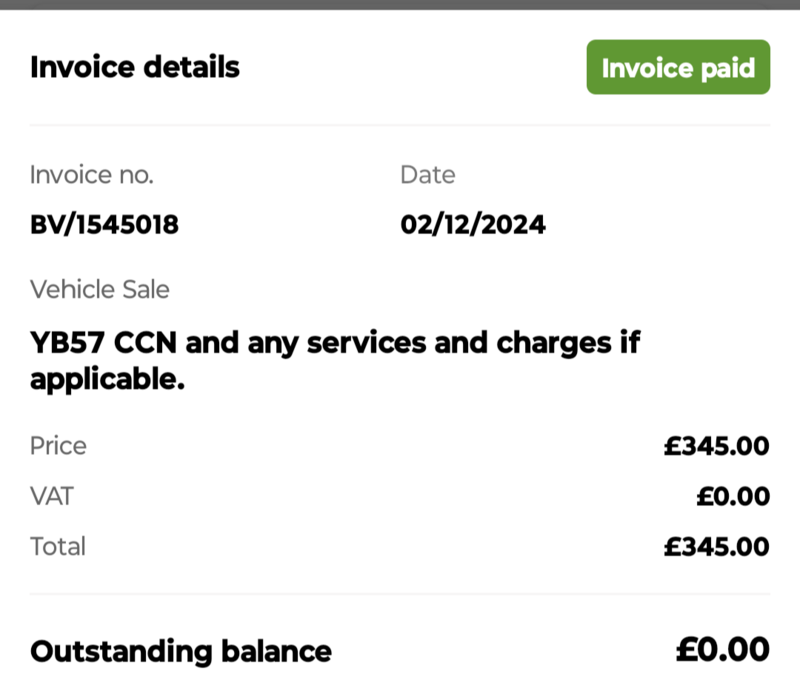The width and height of the screenshot is (800, 694).
Task: Click the divider above Outstanding balance
Action: (x=400, y=595)
